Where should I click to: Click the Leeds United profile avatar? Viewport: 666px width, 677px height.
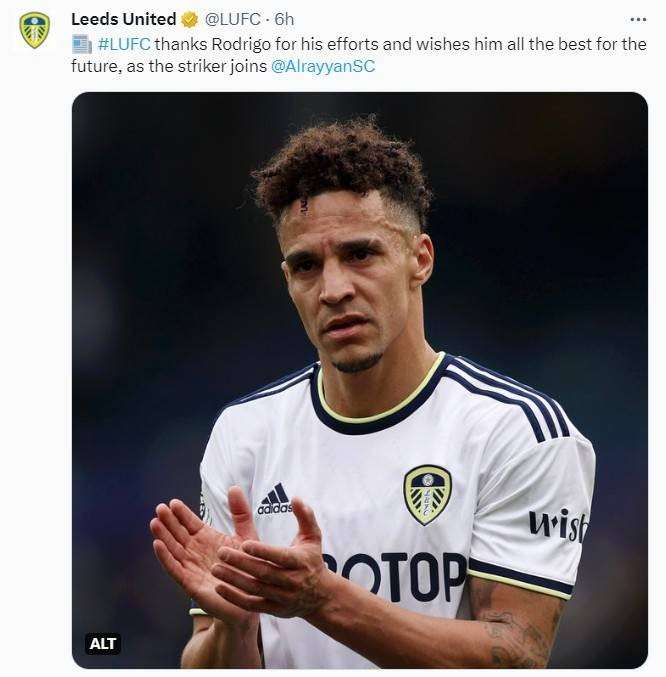point(34,30)
